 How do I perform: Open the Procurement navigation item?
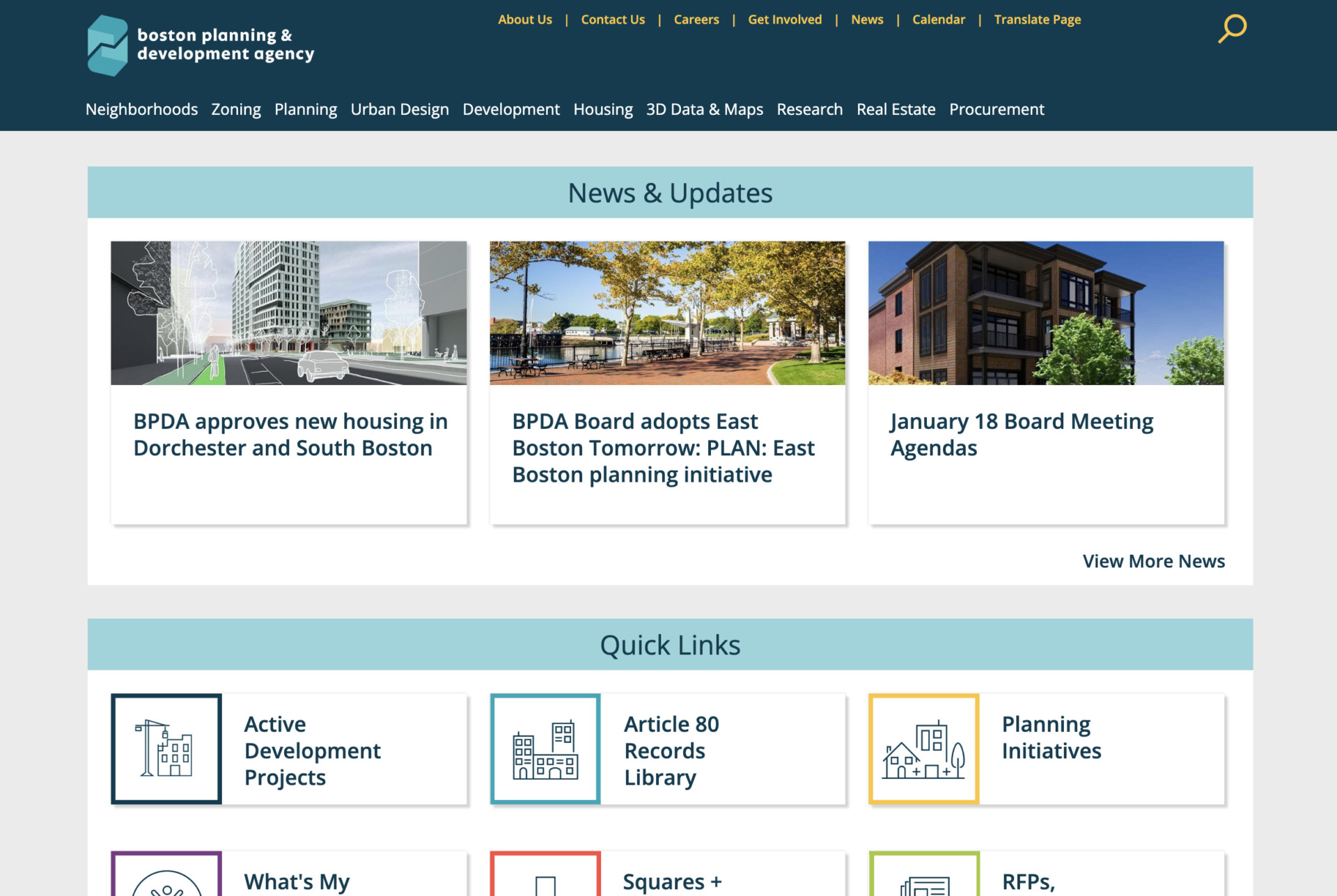pyautogui.click(x=996, y=109)
